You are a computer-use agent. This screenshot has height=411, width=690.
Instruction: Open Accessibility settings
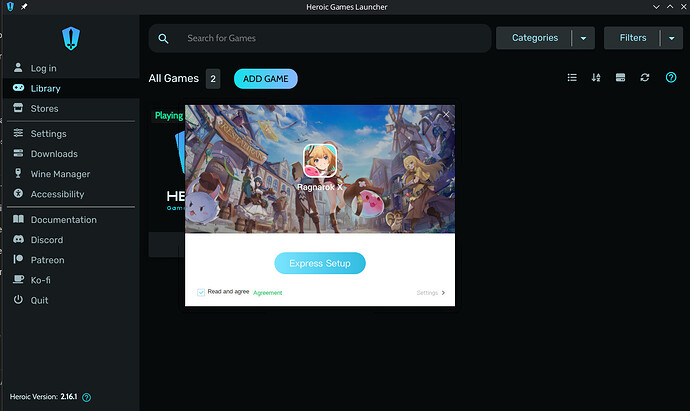(x=57, y=194)
